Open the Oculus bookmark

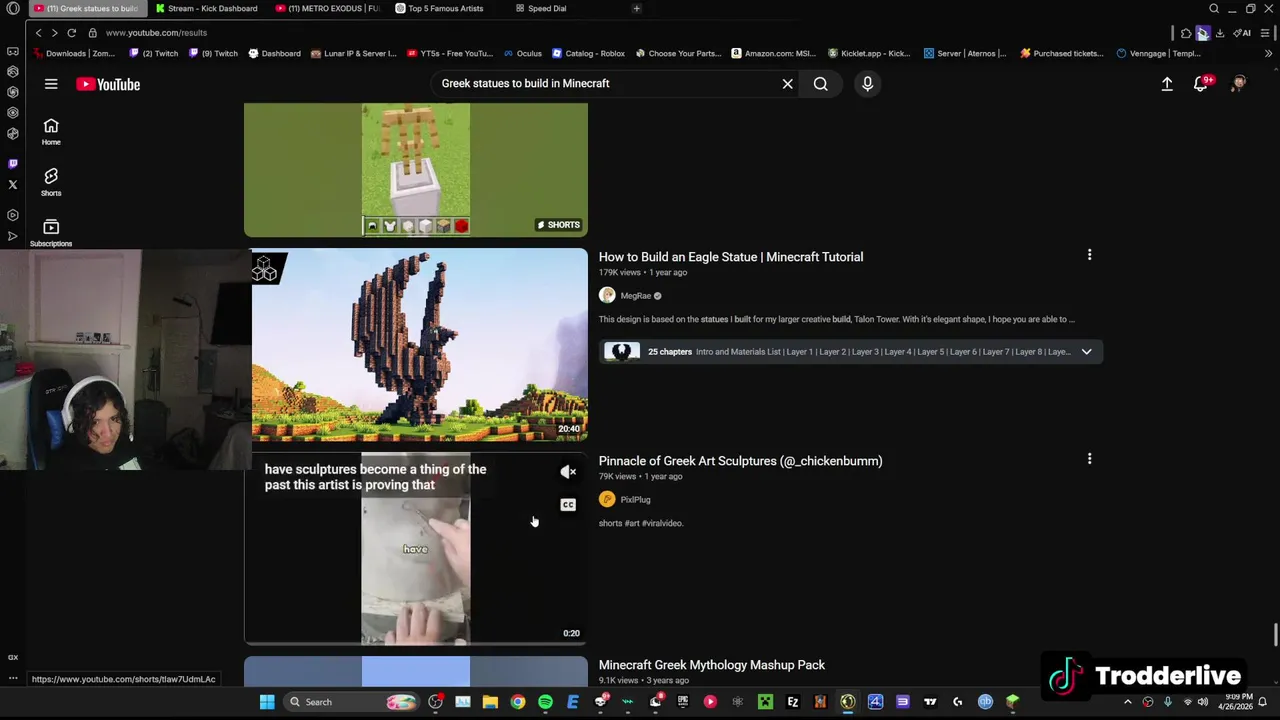[x=523, y=54]
